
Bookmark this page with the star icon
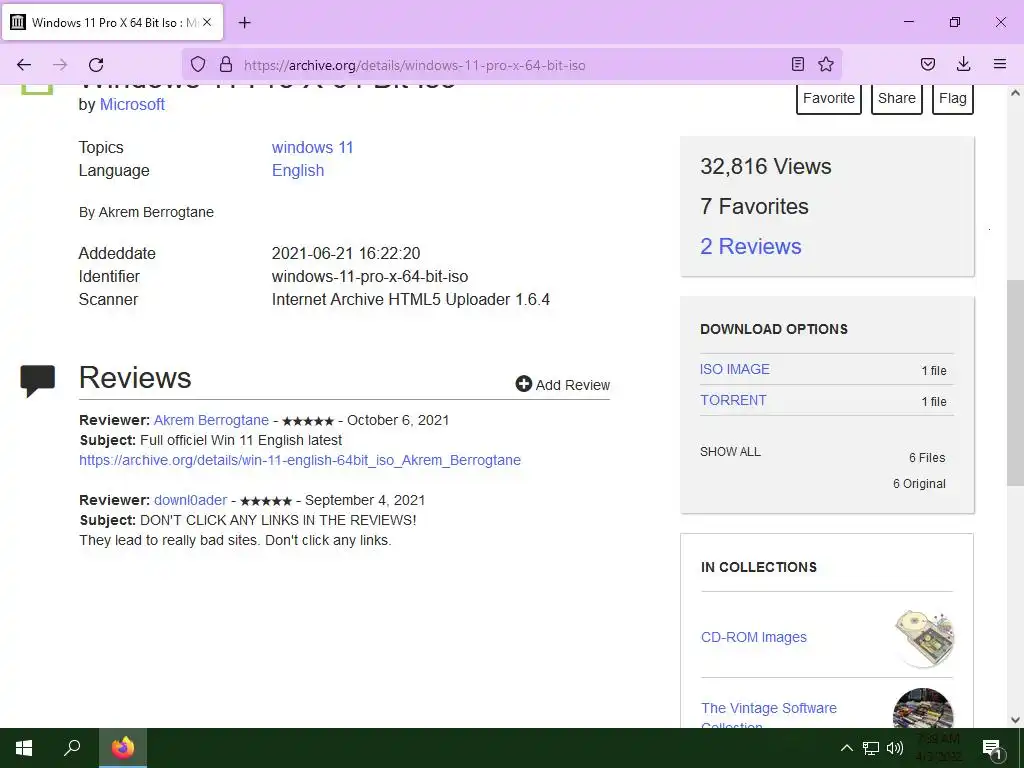click(826, 64)
